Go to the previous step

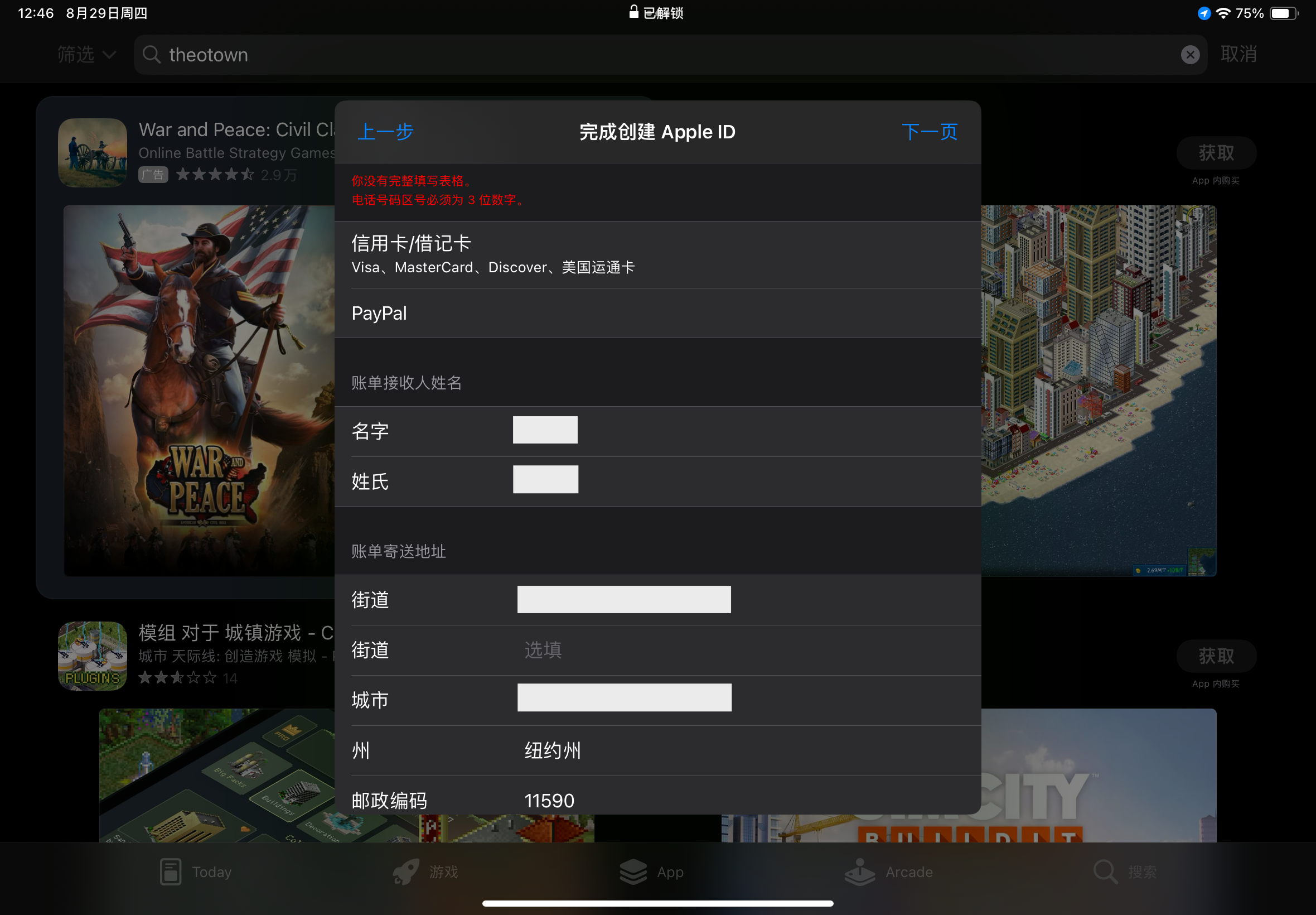point(385,132)
